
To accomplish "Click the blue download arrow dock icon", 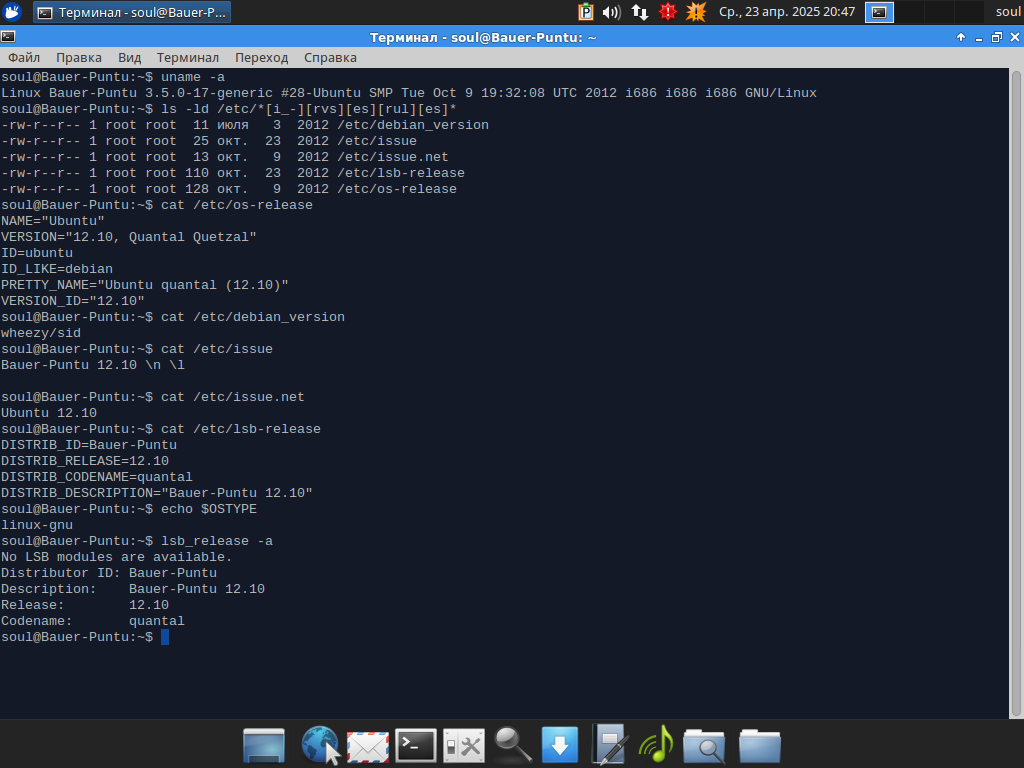I will point(560,745).
